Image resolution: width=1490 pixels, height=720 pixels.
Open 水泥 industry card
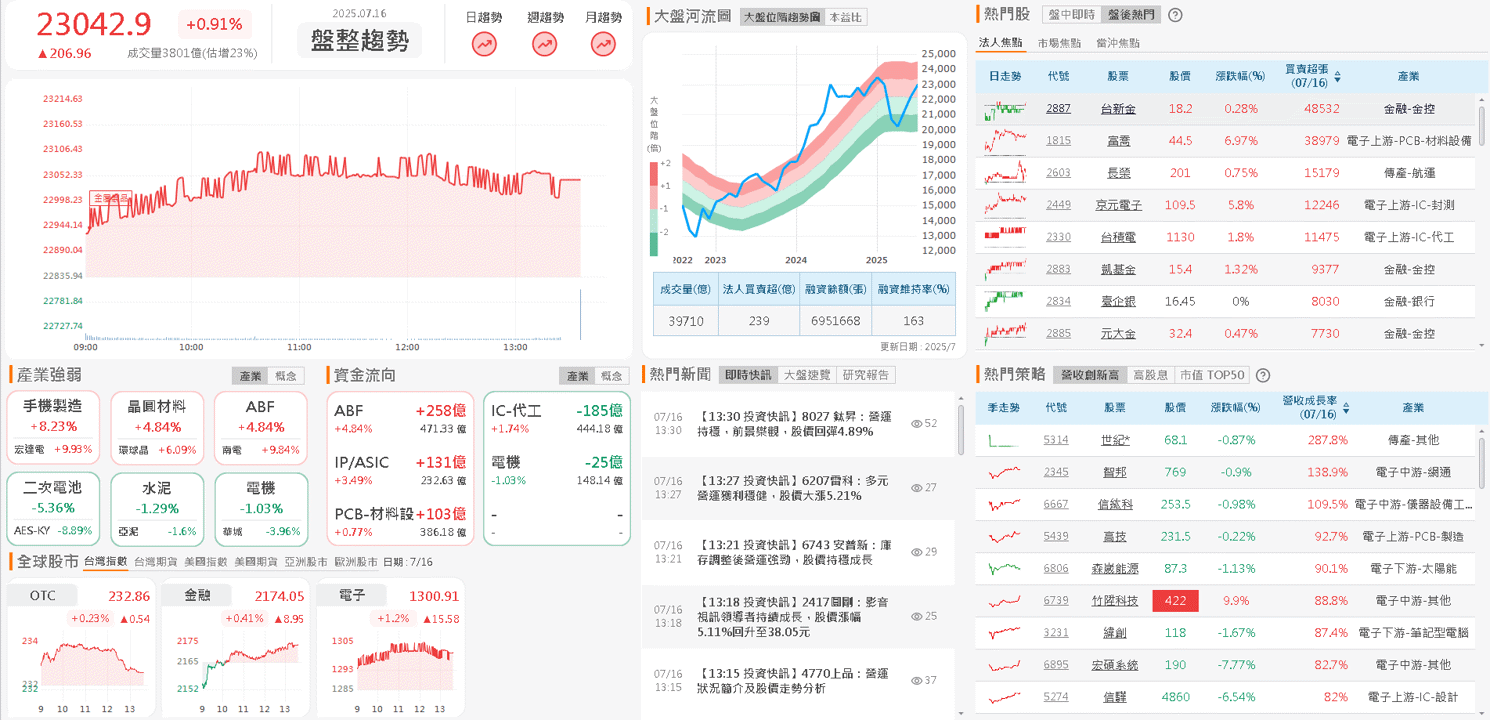click(x=157, y=508)
